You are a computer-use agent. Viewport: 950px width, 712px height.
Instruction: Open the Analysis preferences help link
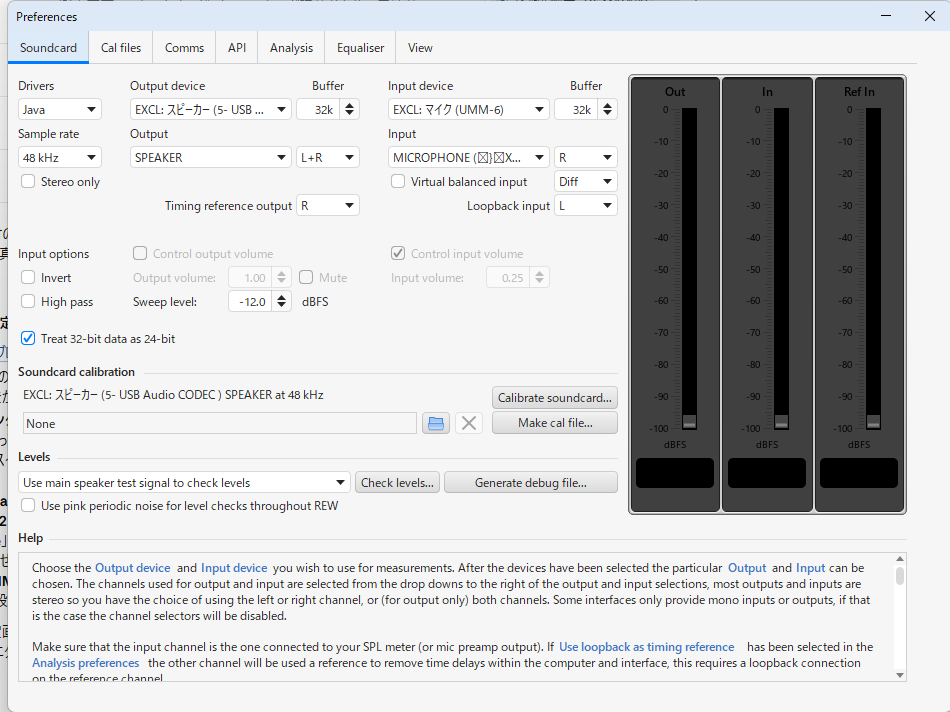[85, 663]
